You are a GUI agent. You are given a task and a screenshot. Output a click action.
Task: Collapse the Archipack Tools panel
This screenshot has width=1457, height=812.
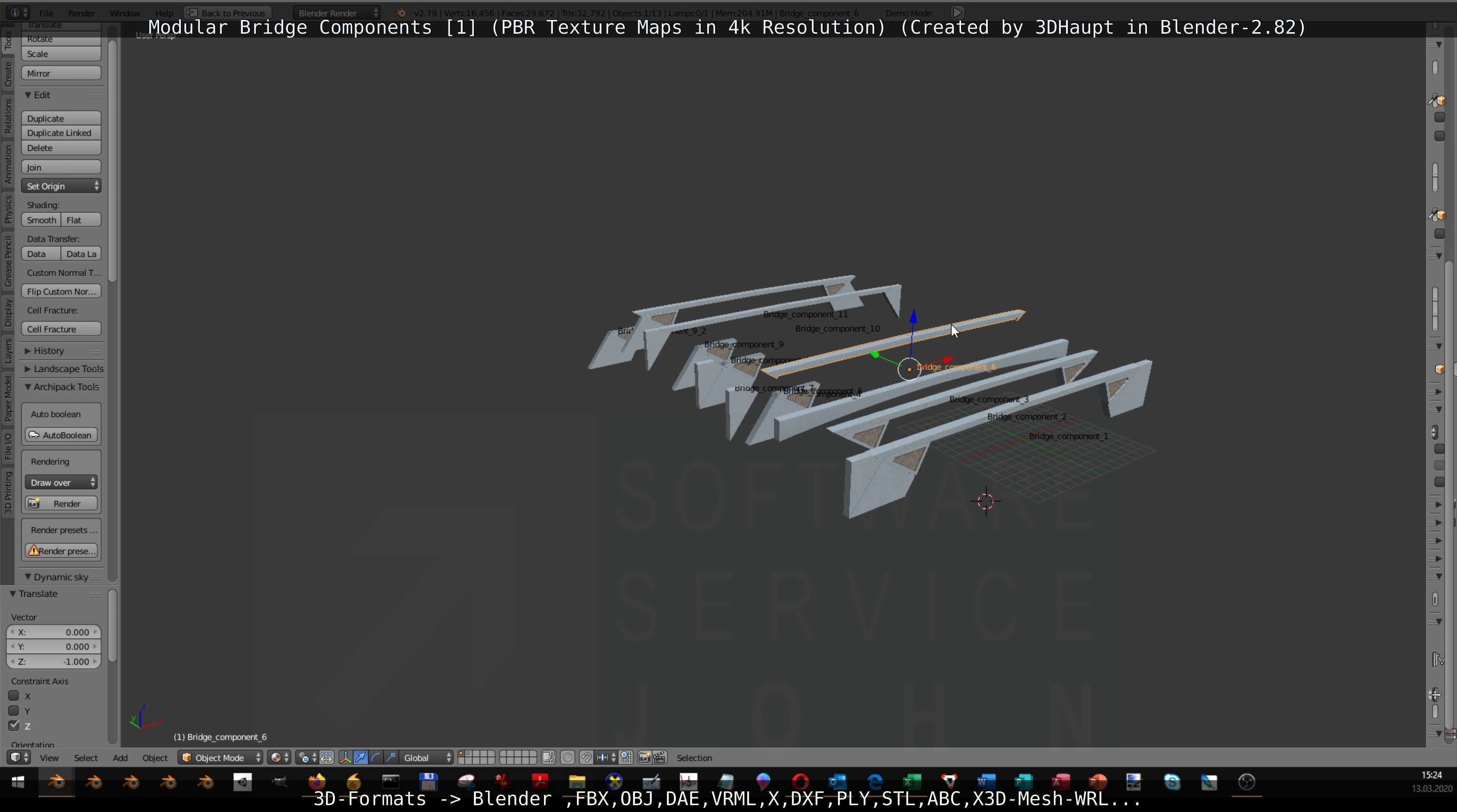(28, 387)
